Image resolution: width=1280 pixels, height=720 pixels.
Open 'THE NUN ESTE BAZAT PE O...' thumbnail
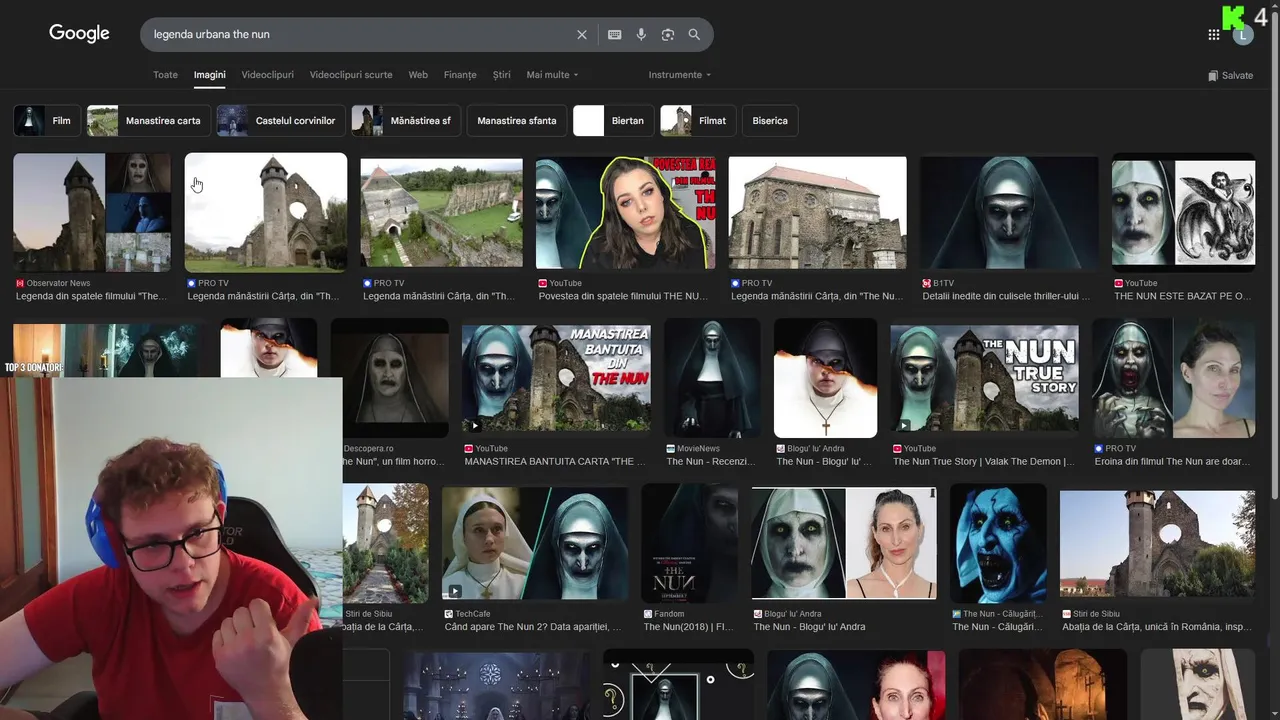point(1183,212)
